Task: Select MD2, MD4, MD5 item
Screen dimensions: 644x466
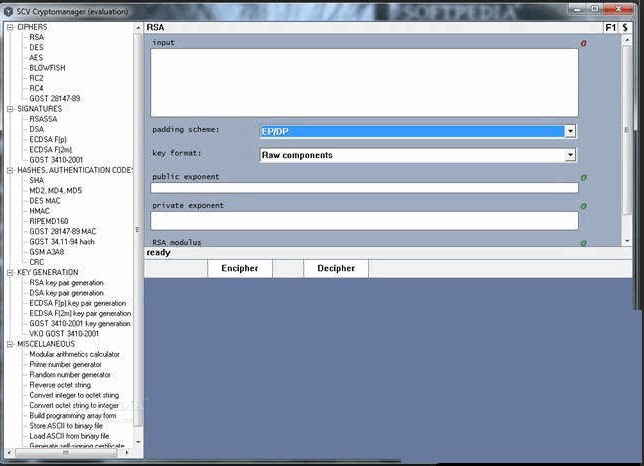Action: pos(55,191)
